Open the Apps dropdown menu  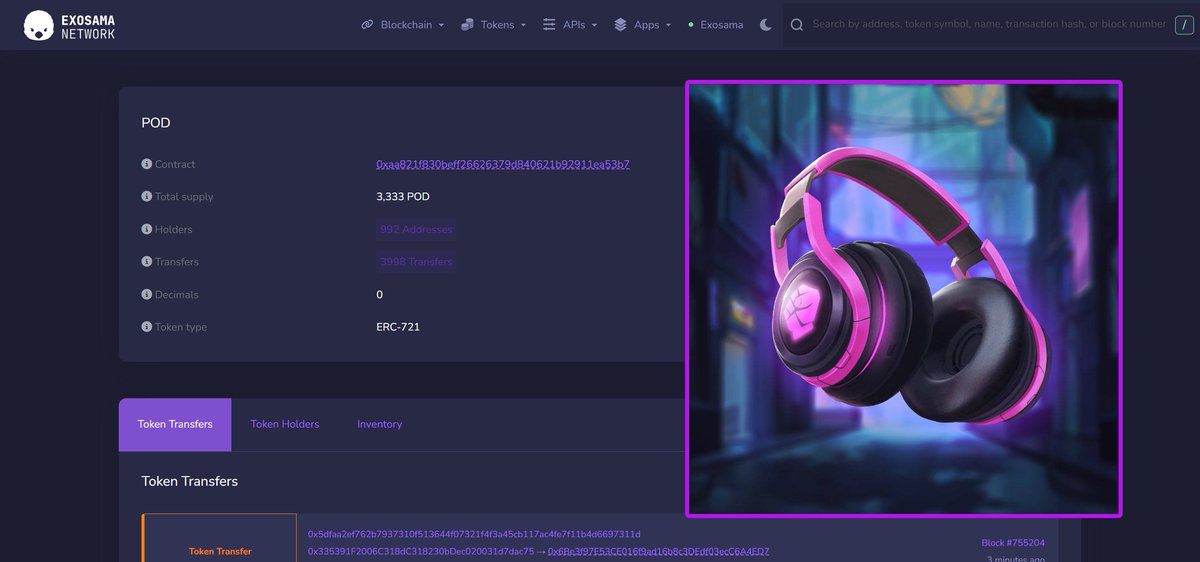point(642,25)
